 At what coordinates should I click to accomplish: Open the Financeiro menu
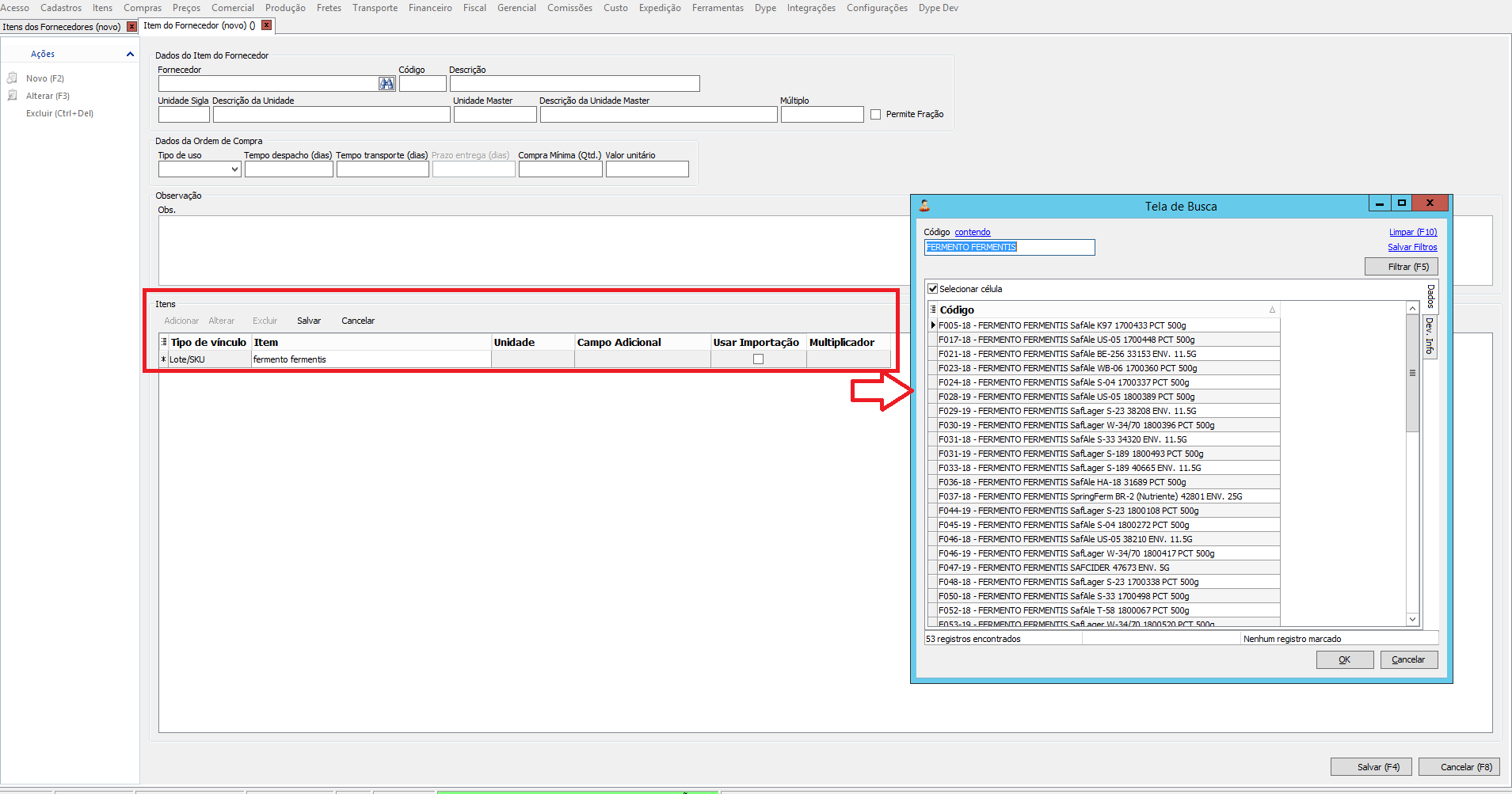point(430,8)
